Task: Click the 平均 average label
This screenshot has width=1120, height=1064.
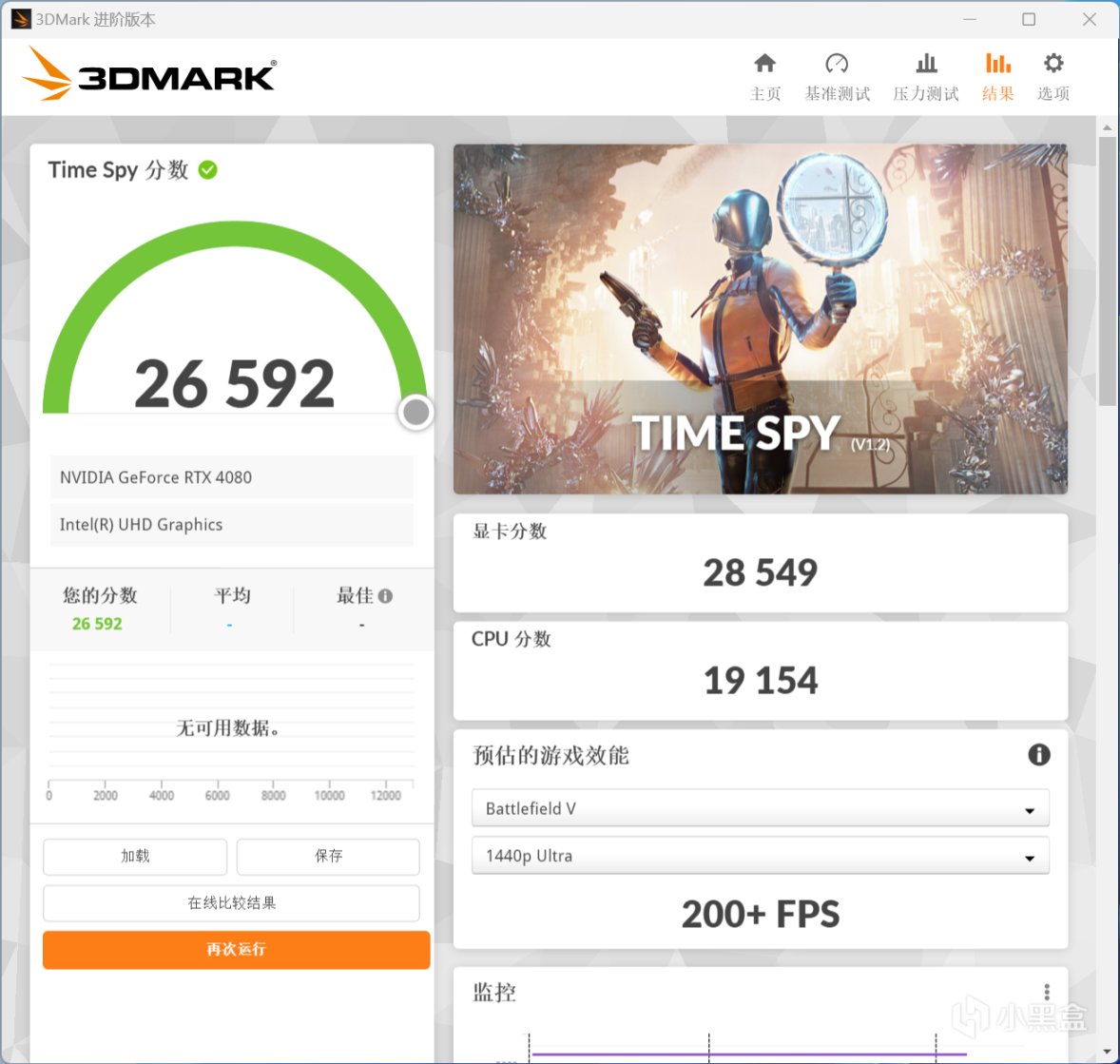Action: pyautogui.click(x=232, y=595)
